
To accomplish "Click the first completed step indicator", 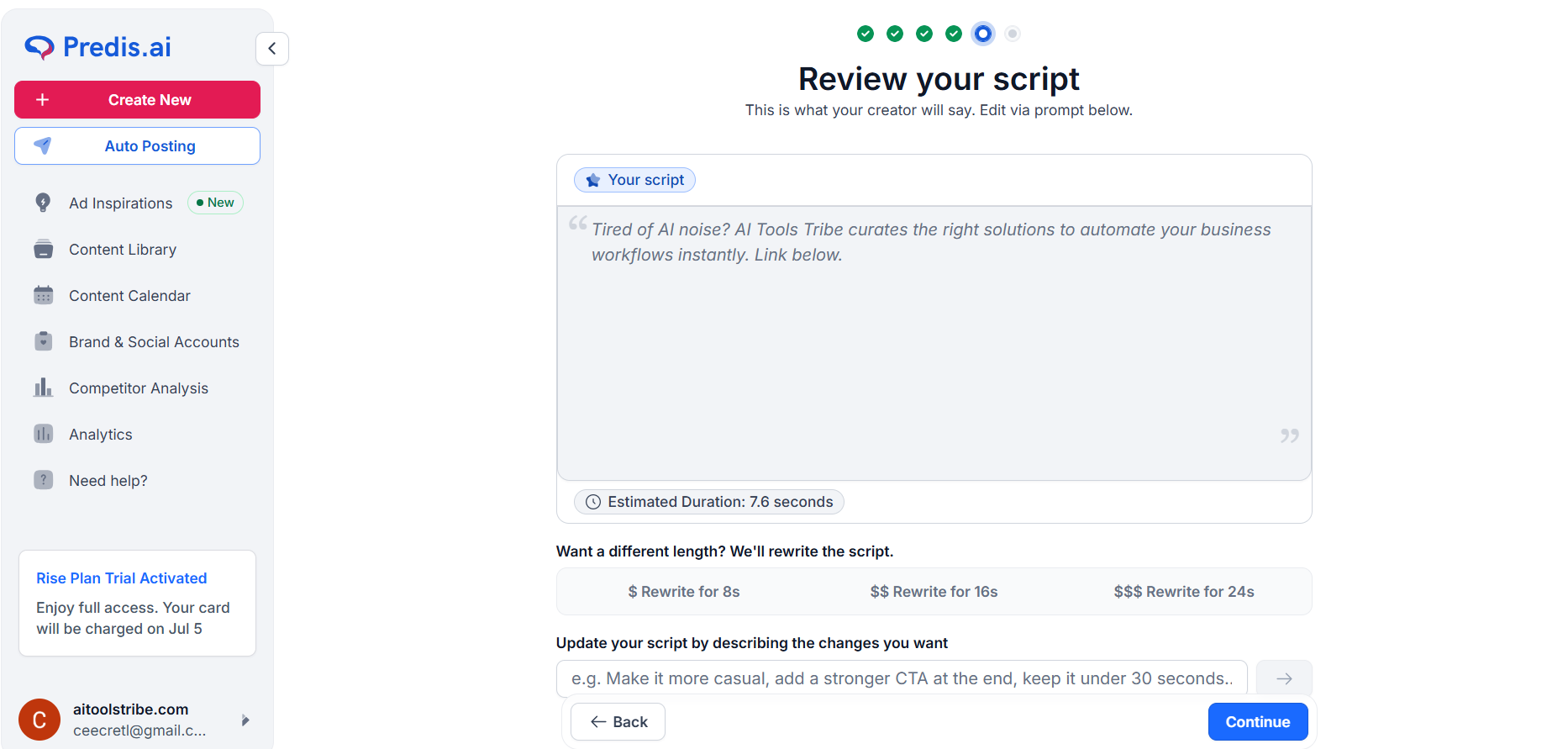I will 866,34.
